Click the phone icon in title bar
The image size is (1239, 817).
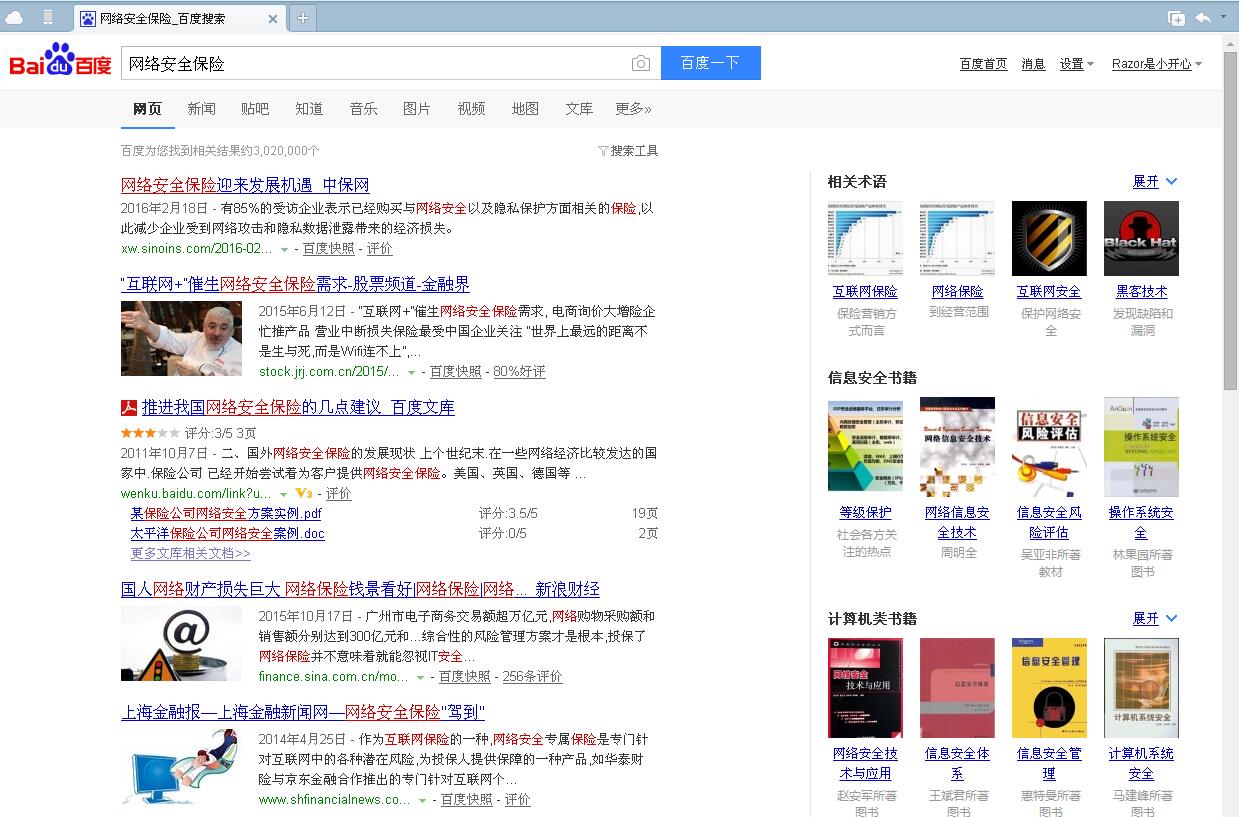48,17
